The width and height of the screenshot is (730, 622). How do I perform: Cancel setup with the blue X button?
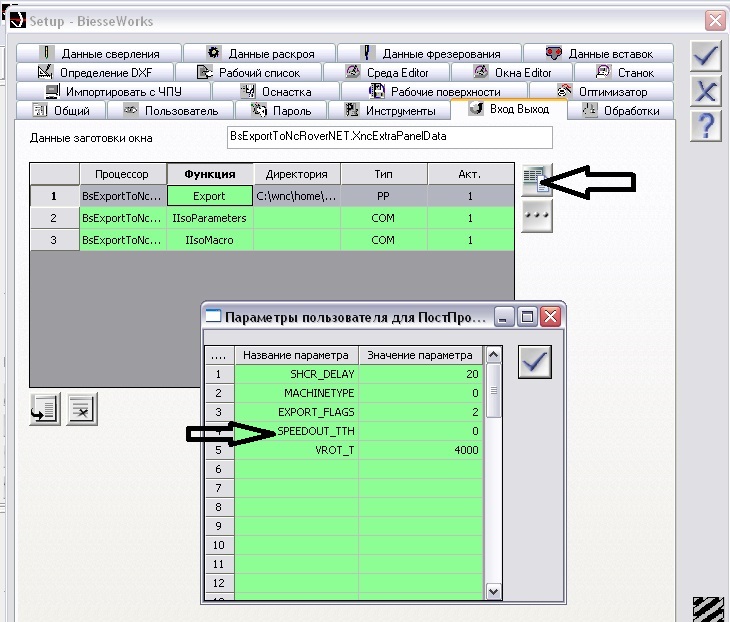tap(706, 90)
